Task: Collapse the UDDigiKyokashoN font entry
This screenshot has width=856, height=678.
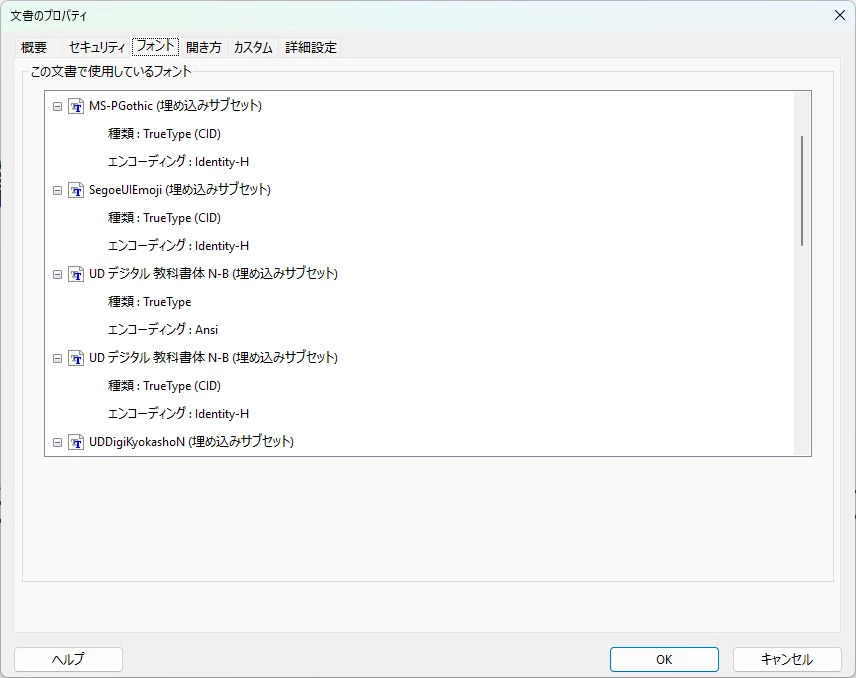Action: 57,442
